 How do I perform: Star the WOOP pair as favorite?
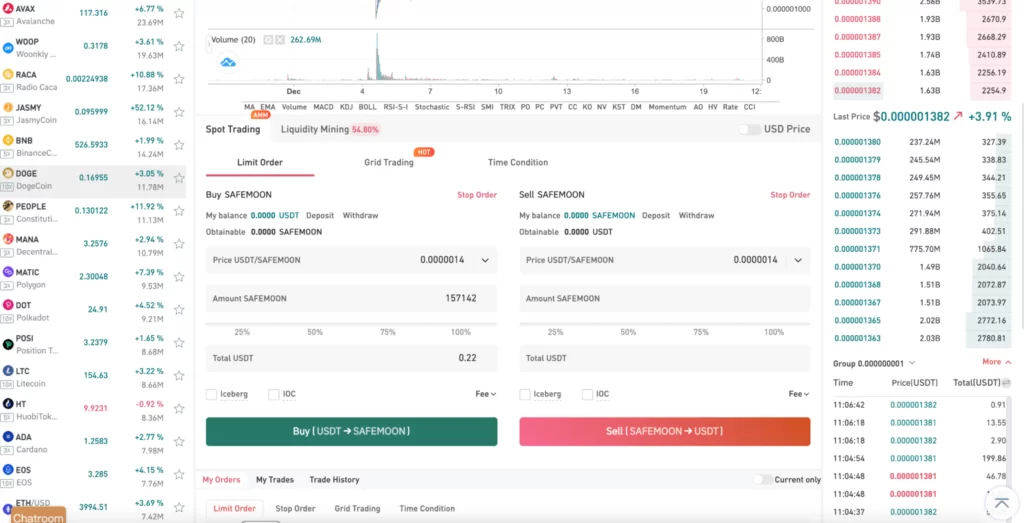point(179,46)
